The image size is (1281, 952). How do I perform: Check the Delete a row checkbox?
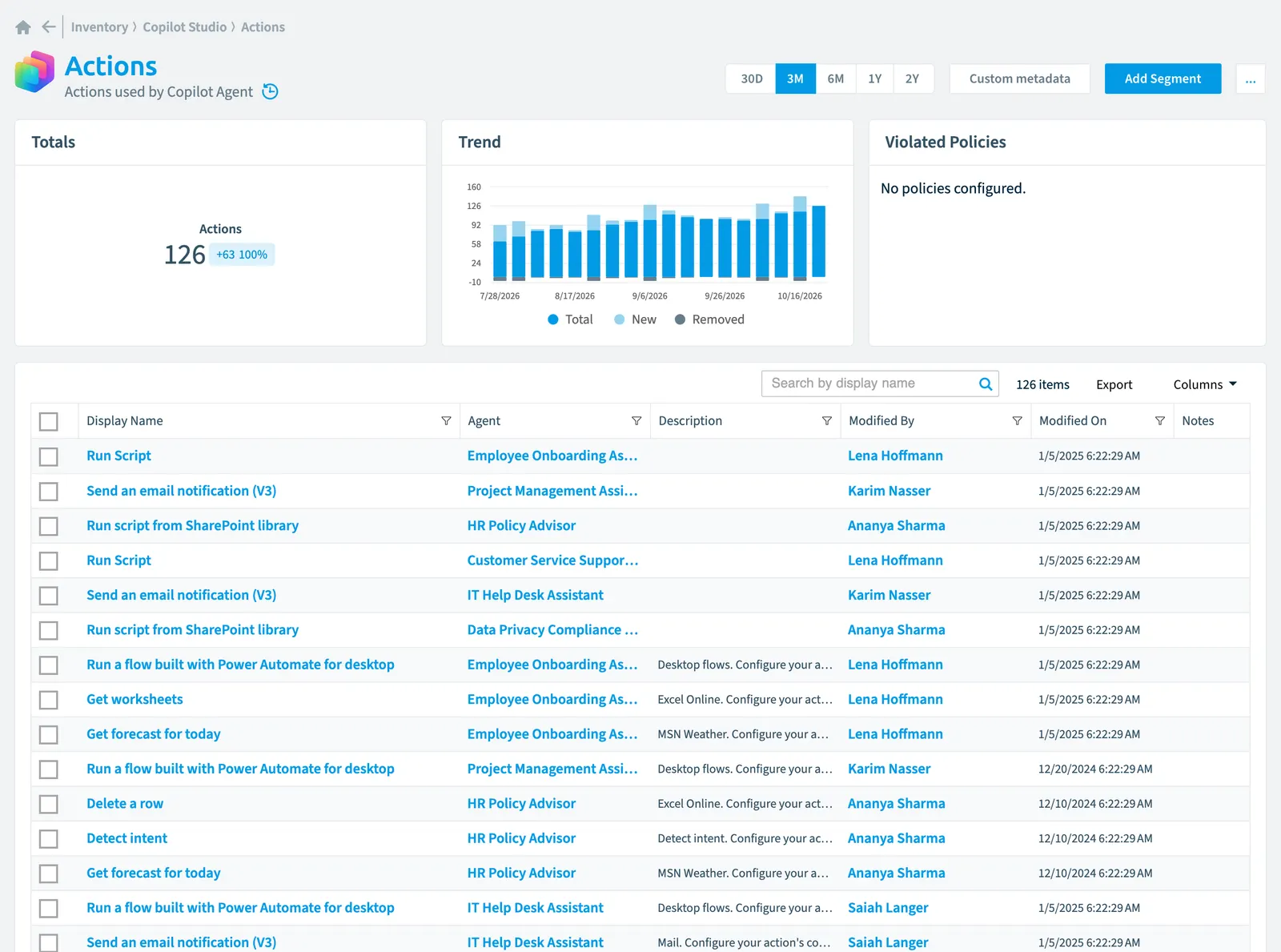pos(49,804)
